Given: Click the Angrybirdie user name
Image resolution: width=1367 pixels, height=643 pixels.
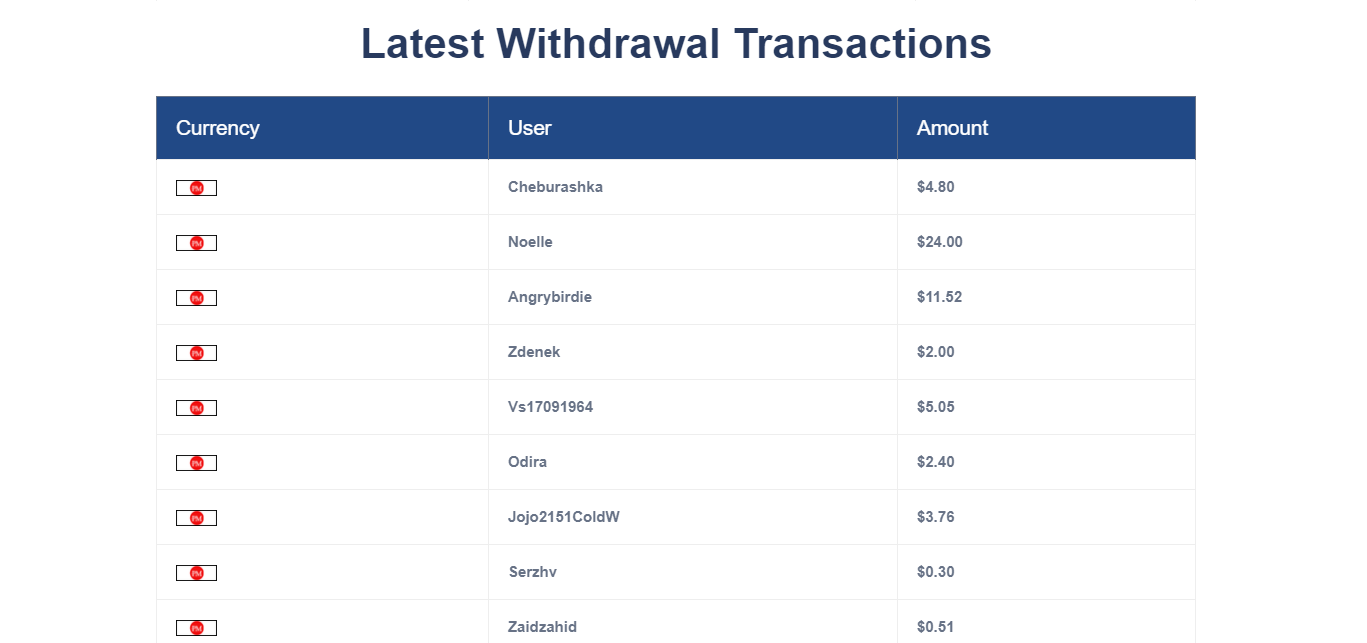Looking at the screenshot, I should 550,297.
